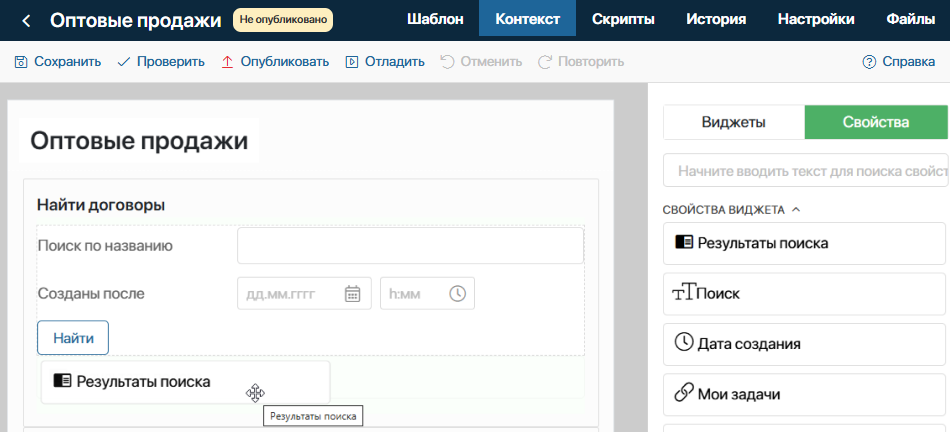The image size is (950, 432).
Task: Click the Отладить play icon
Action: 351,62
